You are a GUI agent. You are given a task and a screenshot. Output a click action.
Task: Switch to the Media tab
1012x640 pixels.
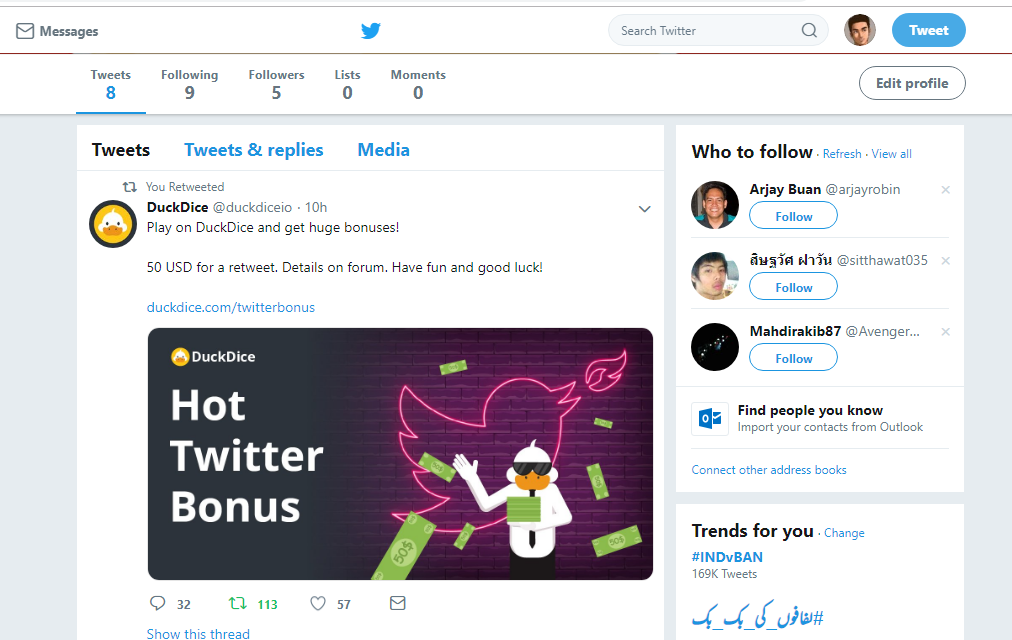(383, 150)
